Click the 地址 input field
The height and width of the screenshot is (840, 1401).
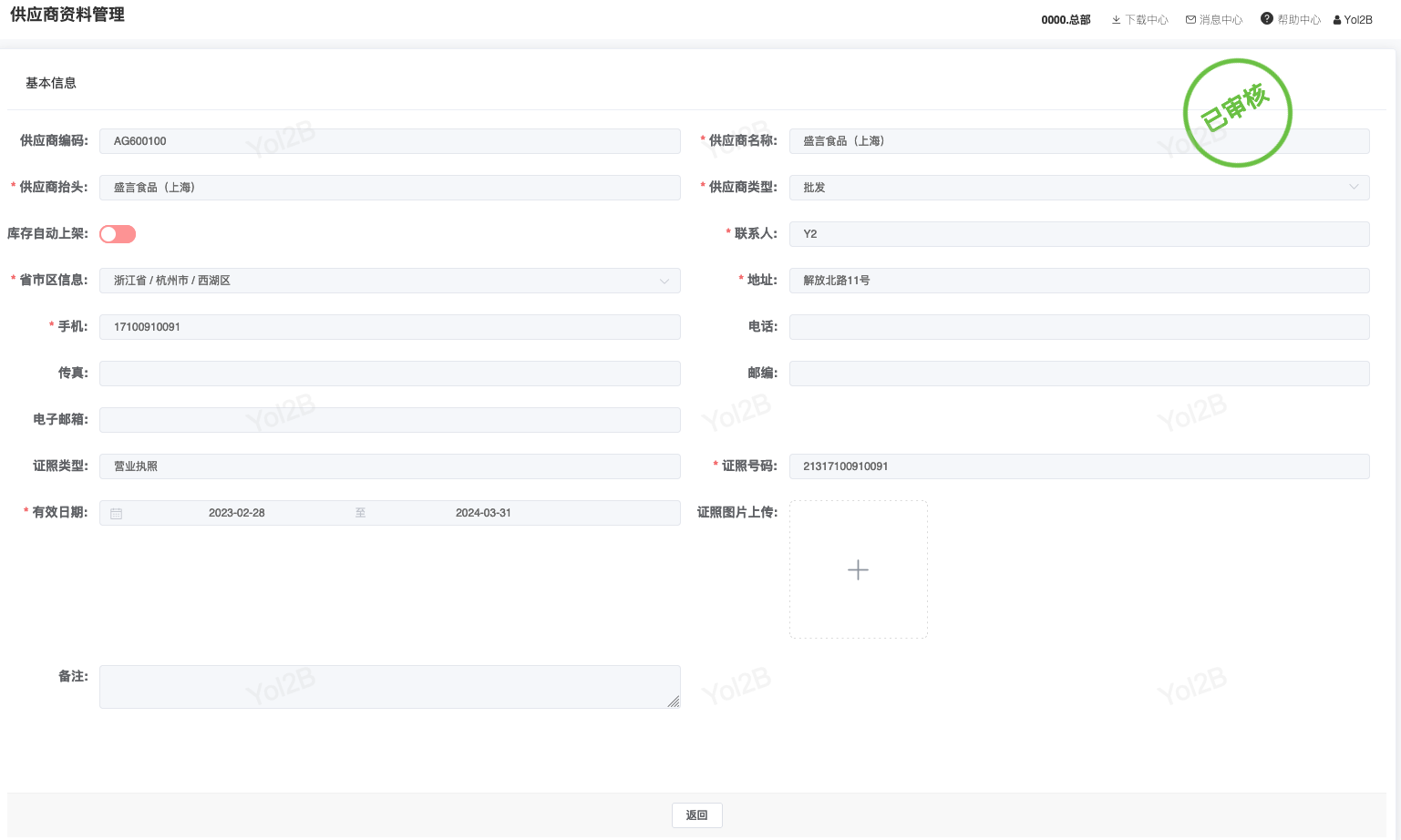[x=1079, y=281]
